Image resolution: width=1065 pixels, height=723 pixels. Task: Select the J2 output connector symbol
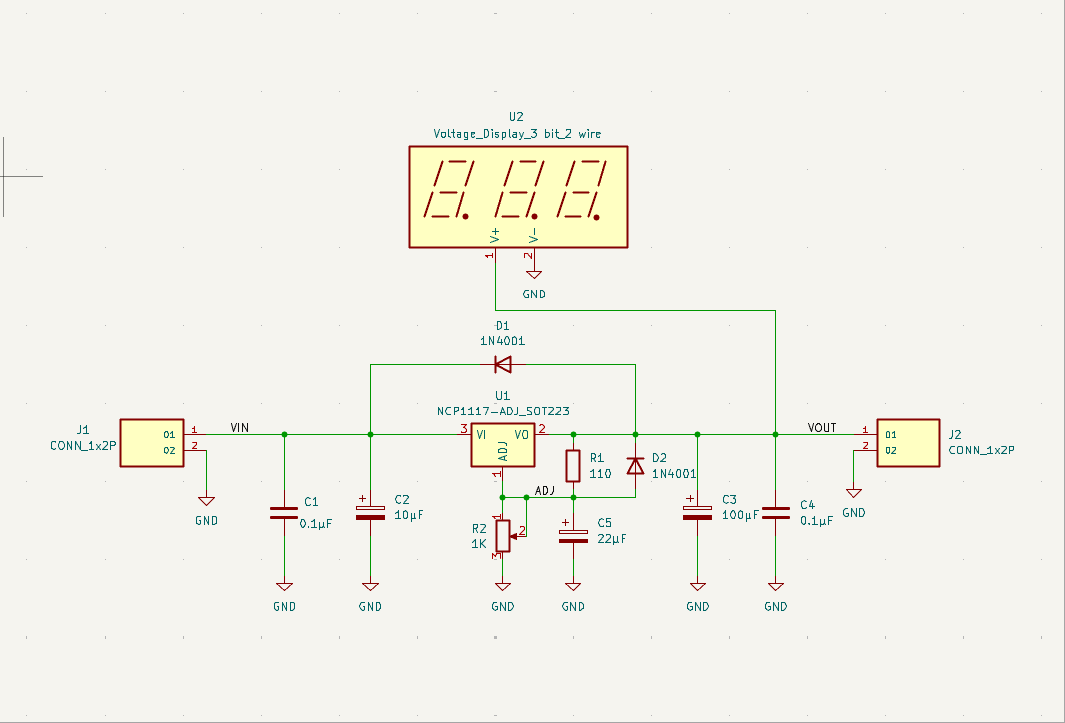909,442
